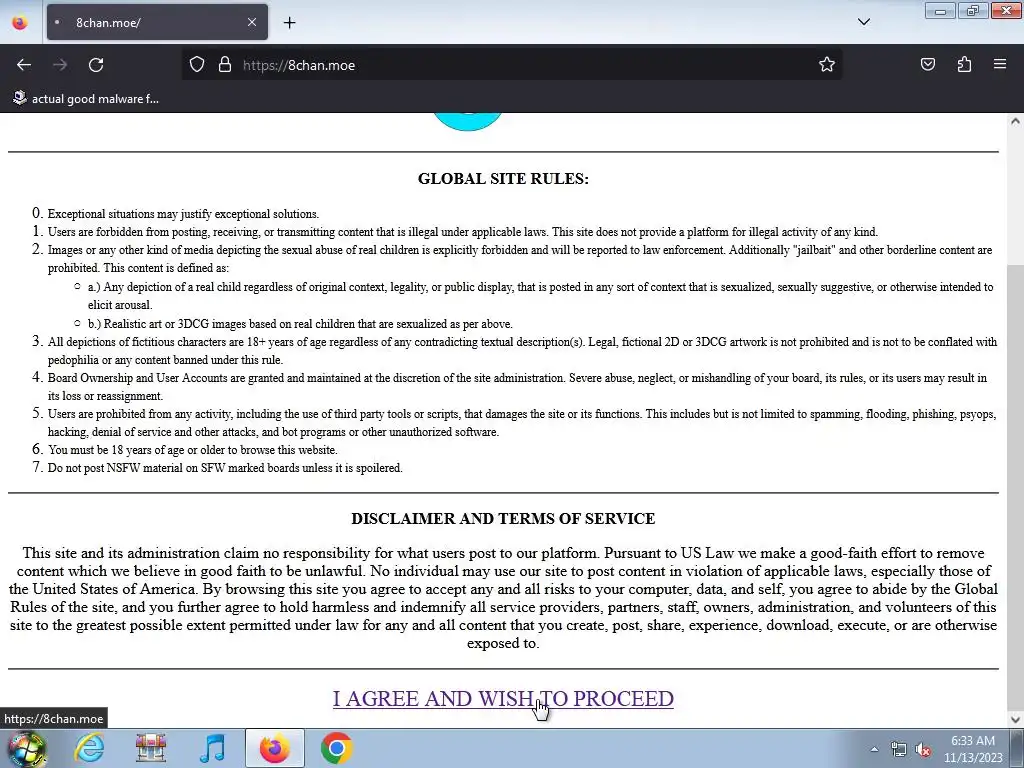
Task: Open the shield tracking protection panel
Action: (x=197, y=65)
